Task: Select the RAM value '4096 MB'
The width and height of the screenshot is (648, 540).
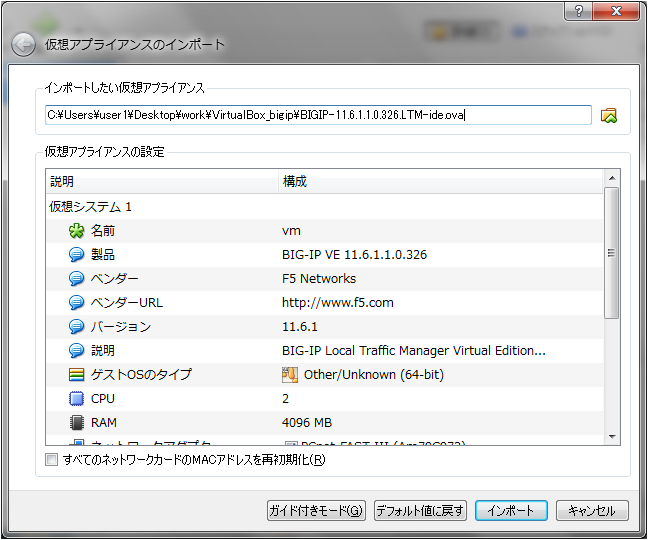Action: [x=307, y=423]
